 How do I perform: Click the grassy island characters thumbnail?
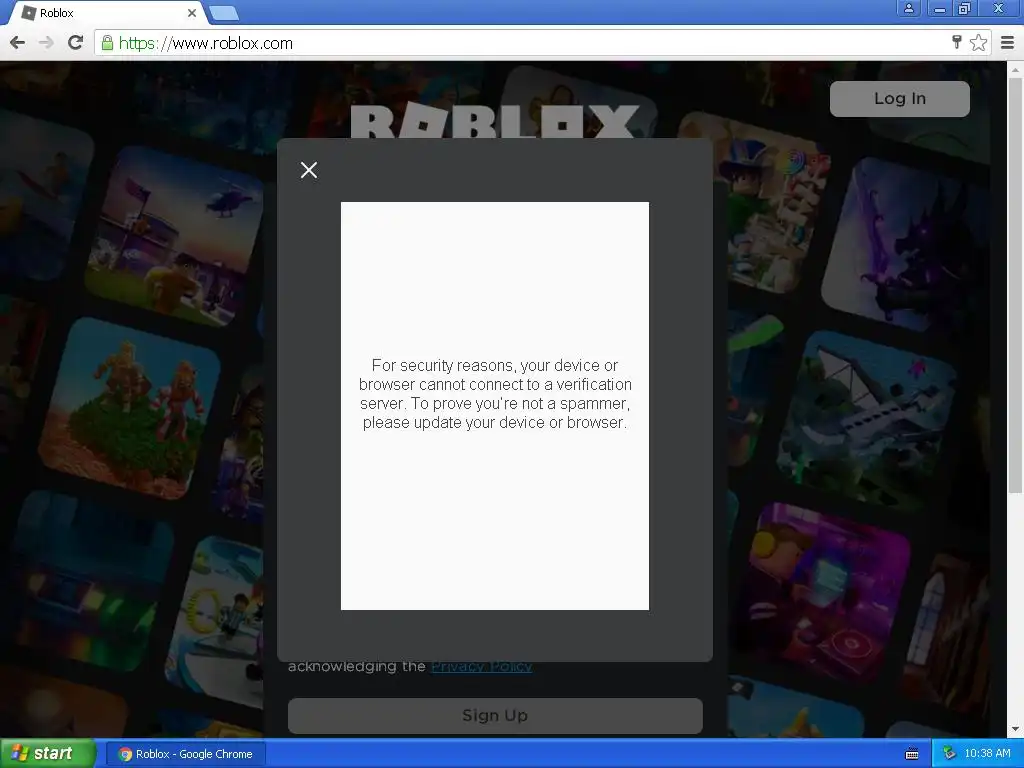pos(129,409)
